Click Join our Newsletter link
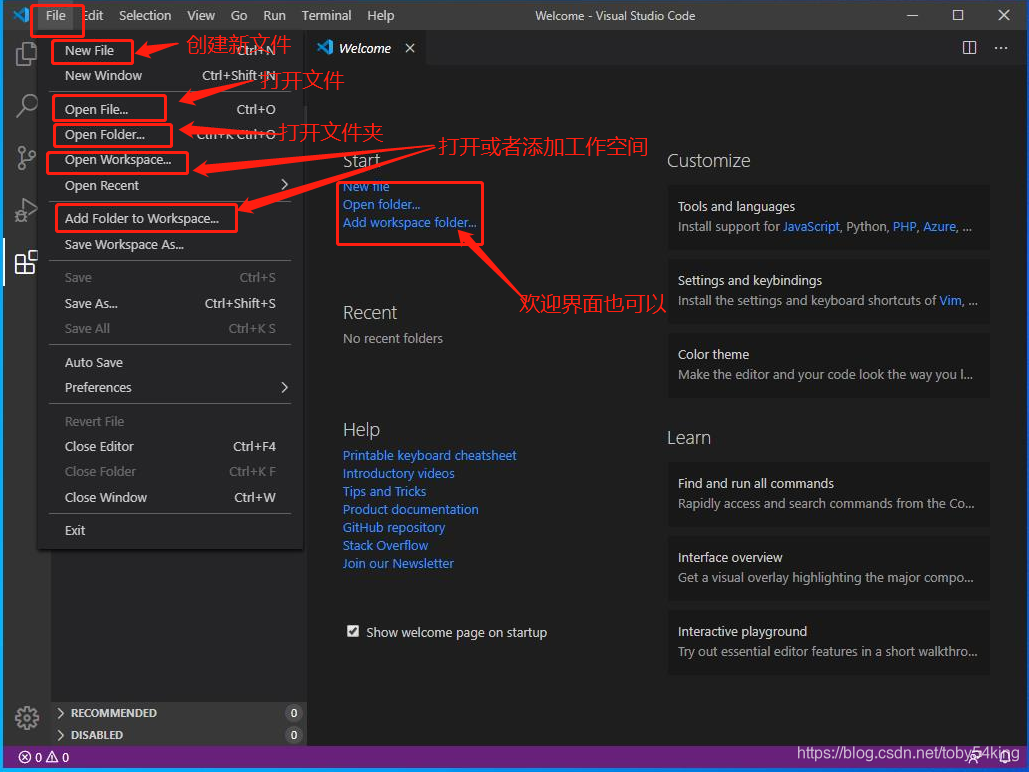Image resolution: width=1029 pixels, height=772 pixels. 398,563
